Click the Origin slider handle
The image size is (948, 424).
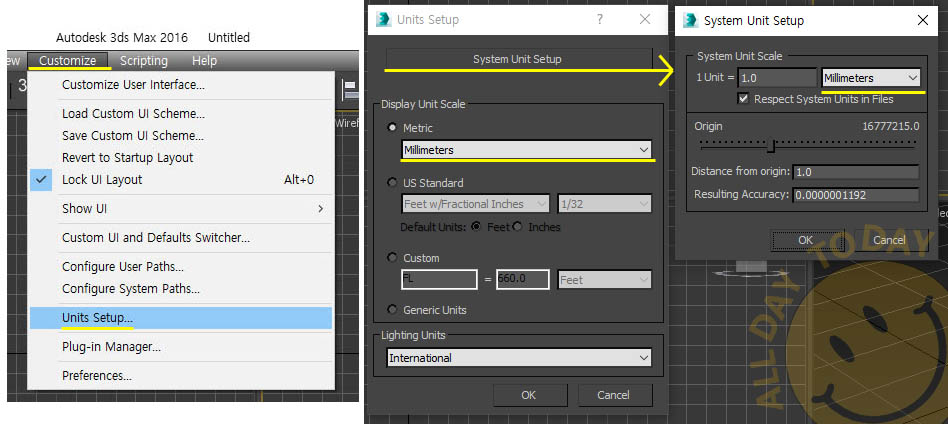point(771,146)
